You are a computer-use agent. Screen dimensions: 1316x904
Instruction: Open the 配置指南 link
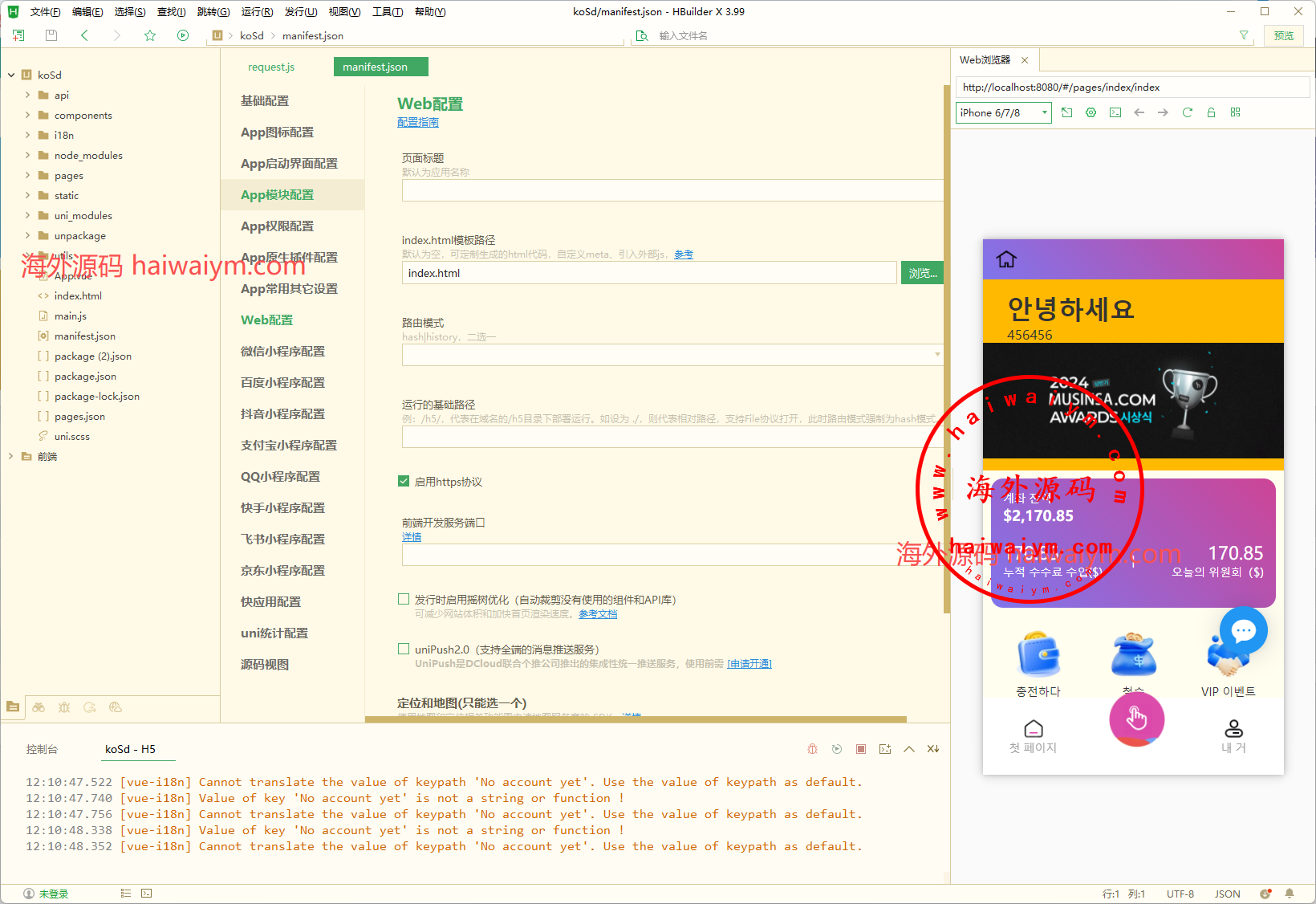[417, 122]
